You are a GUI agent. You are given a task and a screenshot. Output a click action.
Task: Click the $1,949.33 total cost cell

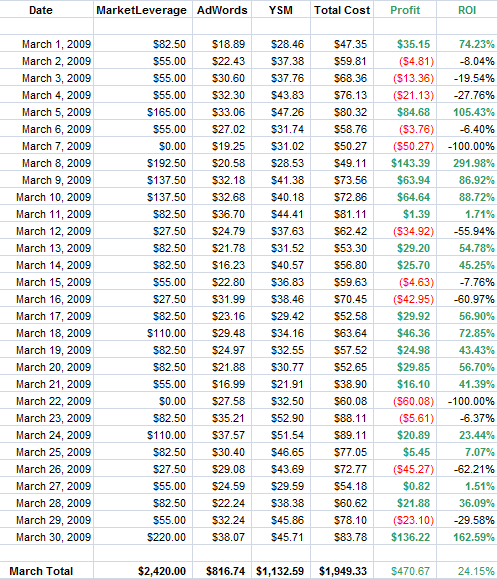tap(342, 571)
